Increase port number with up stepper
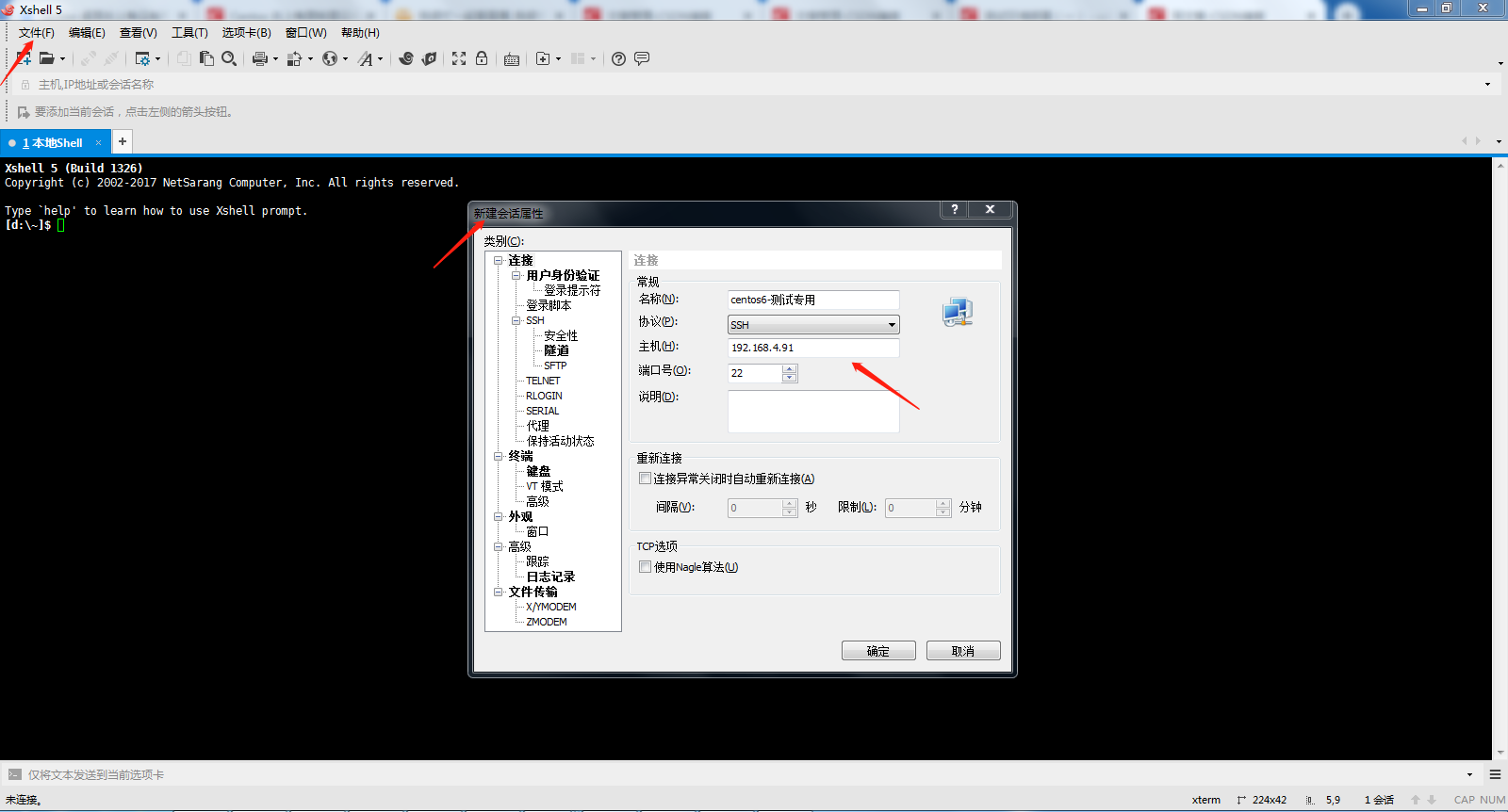Viewport: 1508px width, 812px height. point(790,368)
